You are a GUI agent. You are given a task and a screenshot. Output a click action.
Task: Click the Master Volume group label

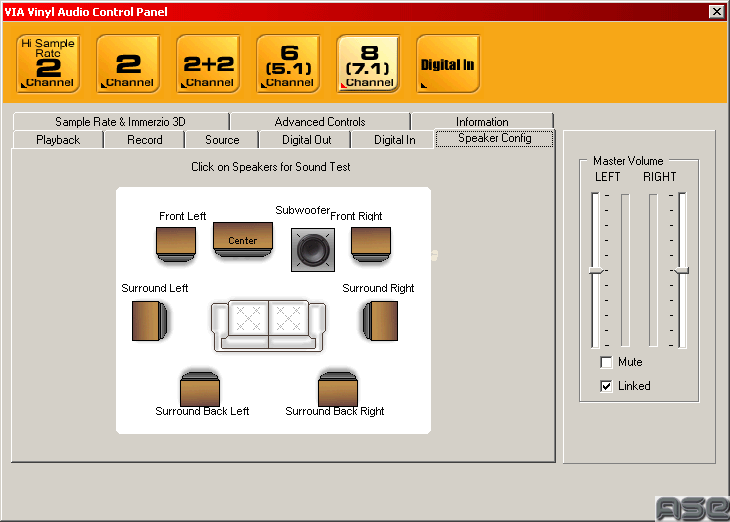[628, 161]
